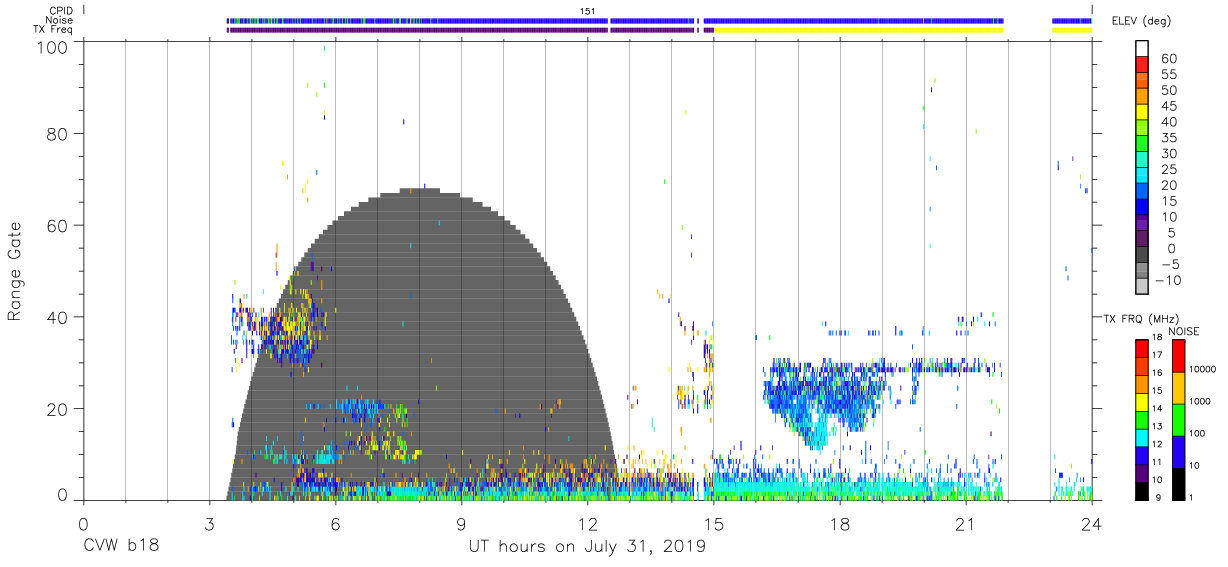1228x567 pixels.
Task: Select the dark gray segment of ELEV colorbar
Action: click(x=1142, y=256)
